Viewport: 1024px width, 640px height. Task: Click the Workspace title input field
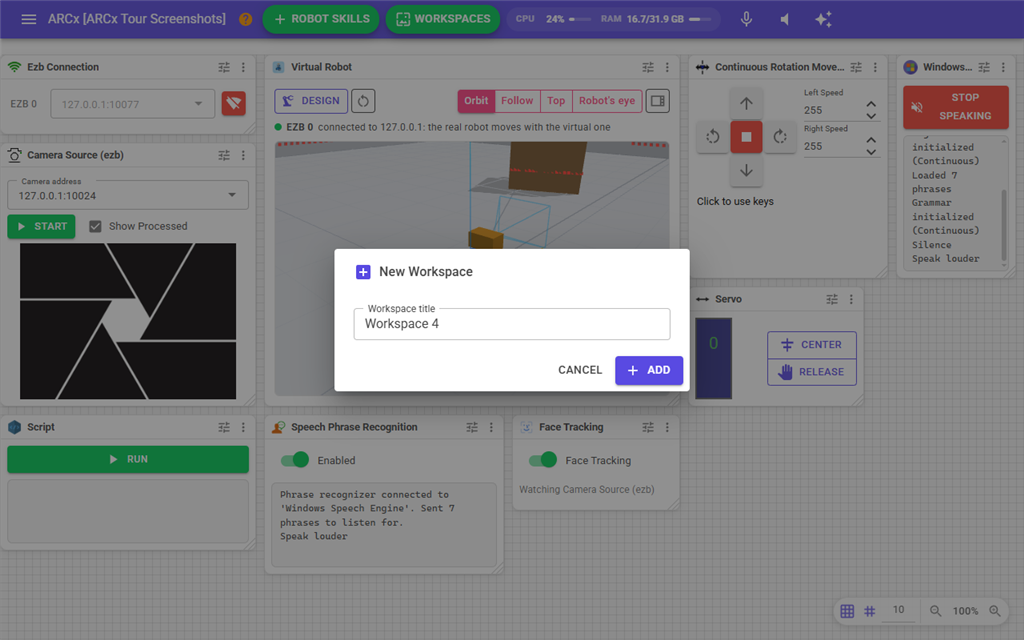(x=512, y=324)
